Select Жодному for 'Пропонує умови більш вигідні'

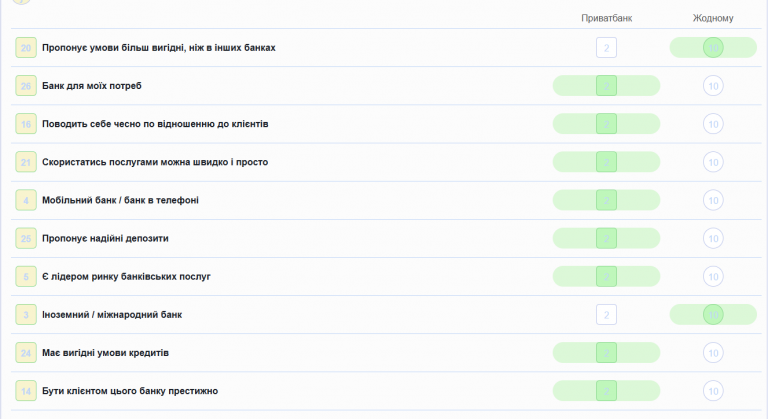(713, 48)
